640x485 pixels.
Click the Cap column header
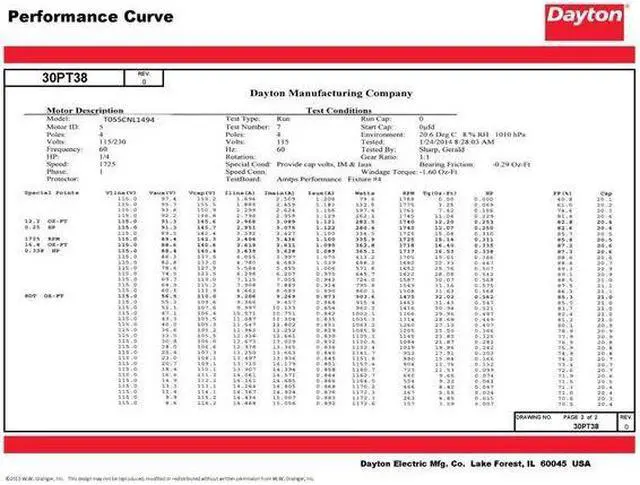606,191
